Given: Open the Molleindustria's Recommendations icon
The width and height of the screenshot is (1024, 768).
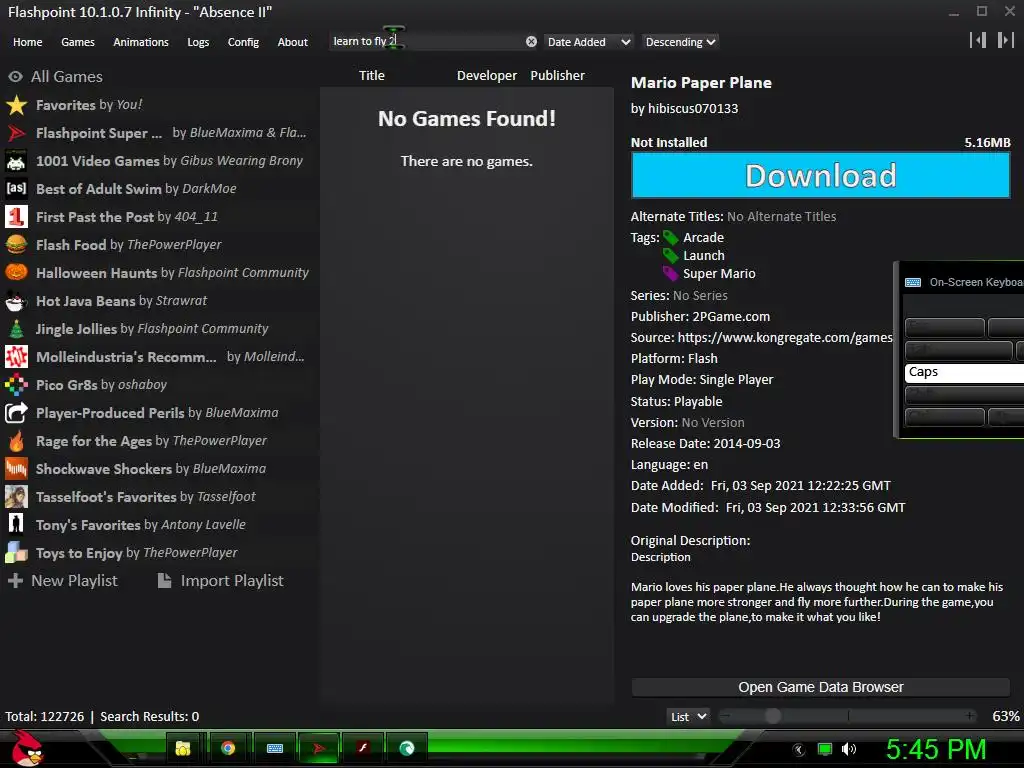Looking at the screenshot, I should pyautogui.click(x=16, y=357).
